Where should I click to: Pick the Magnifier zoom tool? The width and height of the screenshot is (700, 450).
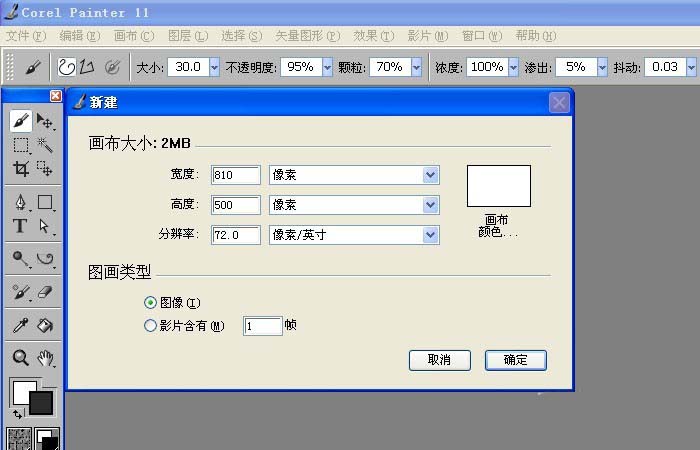20,358
